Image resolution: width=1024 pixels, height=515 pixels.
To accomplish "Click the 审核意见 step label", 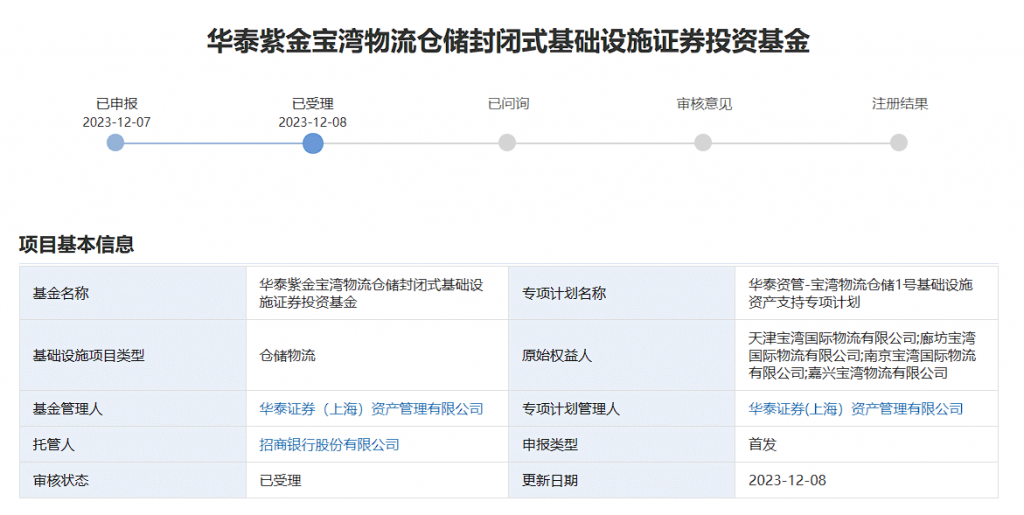I will 704,103.
